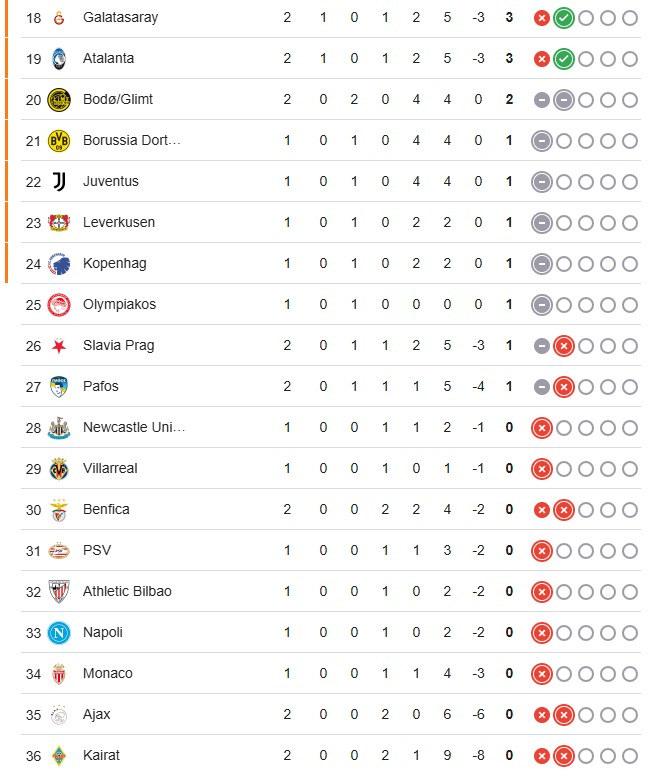Click the Galatasaray club crest
This screenshot has width=665, height=777.
[x=59, y=18]
